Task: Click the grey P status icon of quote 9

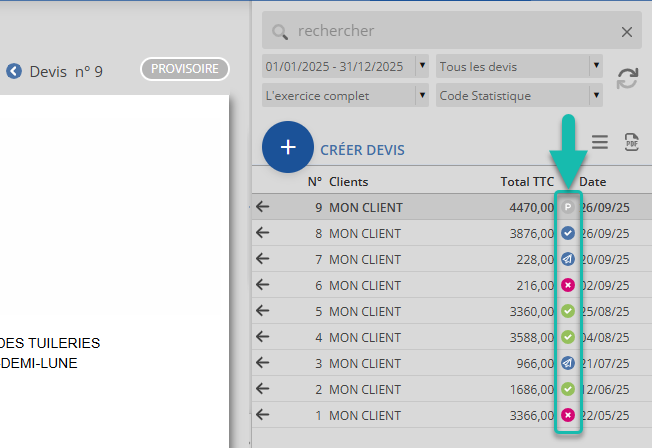Action: point(568,208)
